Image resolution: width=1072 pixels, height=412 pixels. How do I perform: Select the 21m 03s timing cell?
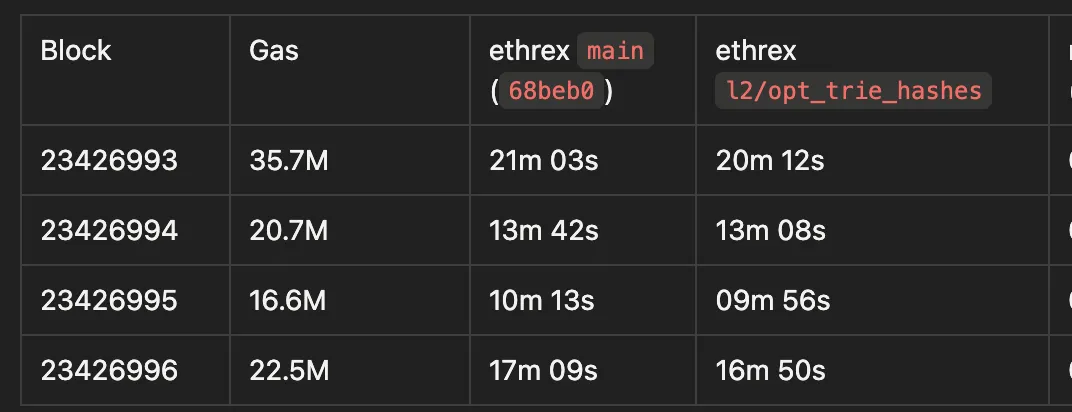coord(544,160)
